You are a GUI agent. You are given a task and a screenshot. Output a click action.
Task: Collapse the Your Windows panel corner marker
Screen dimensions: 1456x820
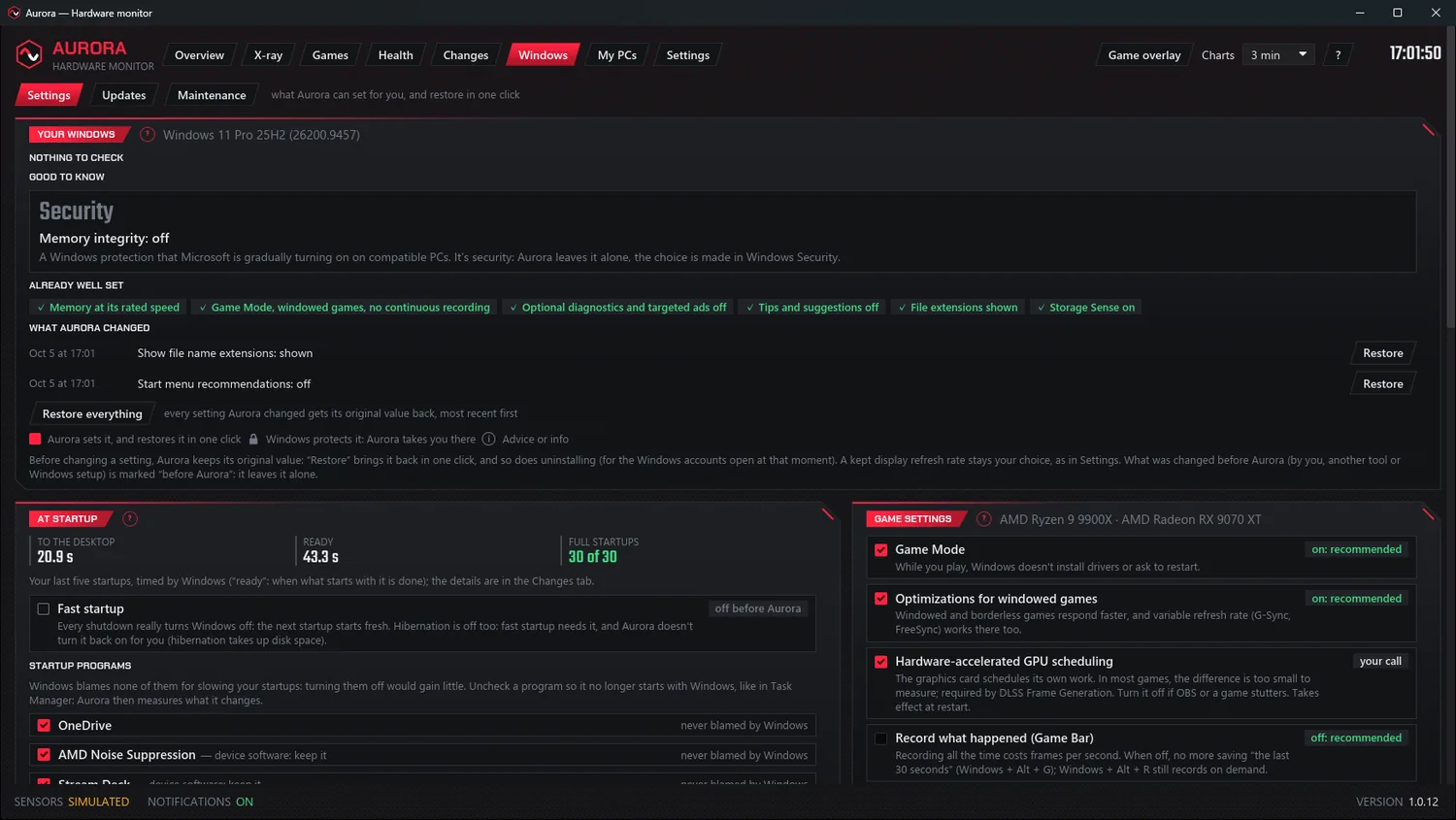click(x=1428, y=130)
